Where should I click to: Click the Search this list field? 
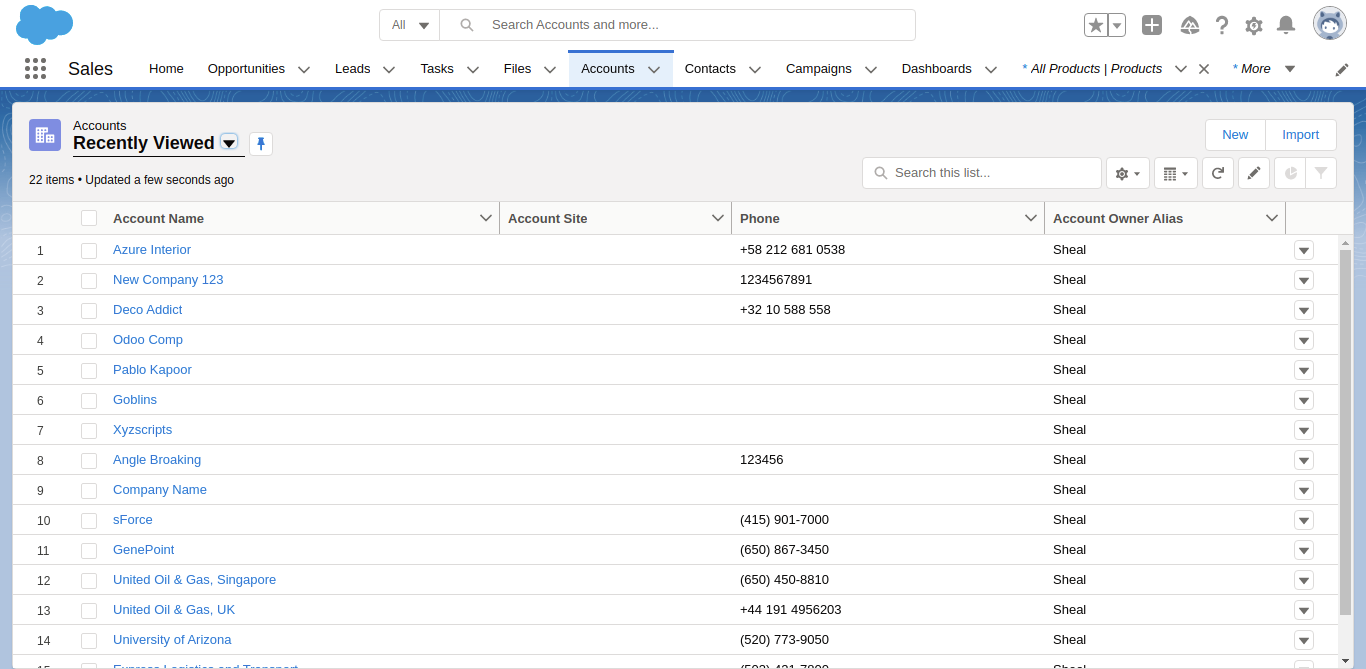[x=983, y=173]
